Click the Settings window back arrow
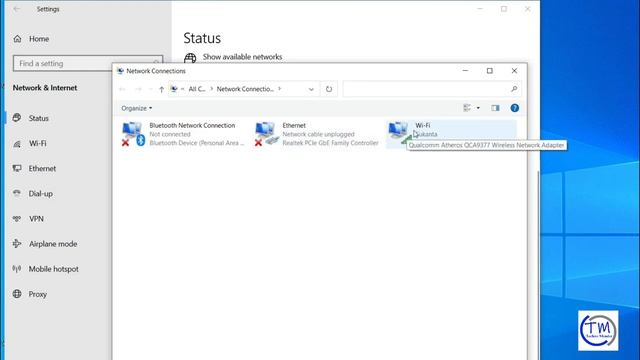This screenshot has height=360, width=640. click(17, 9)
